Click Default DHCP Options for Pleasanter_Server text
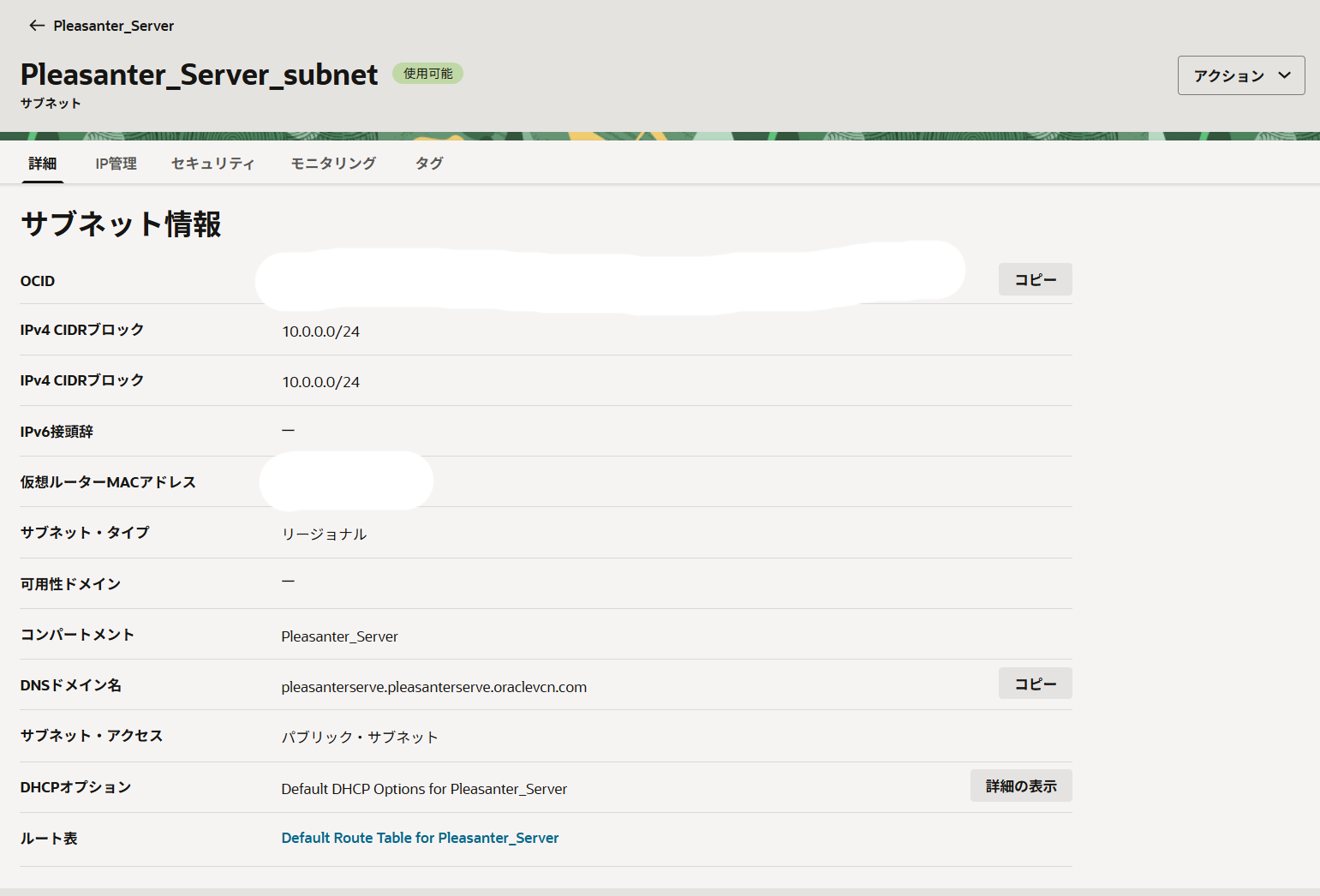Viewport: 1320px width, 896px height. [424, 789]
